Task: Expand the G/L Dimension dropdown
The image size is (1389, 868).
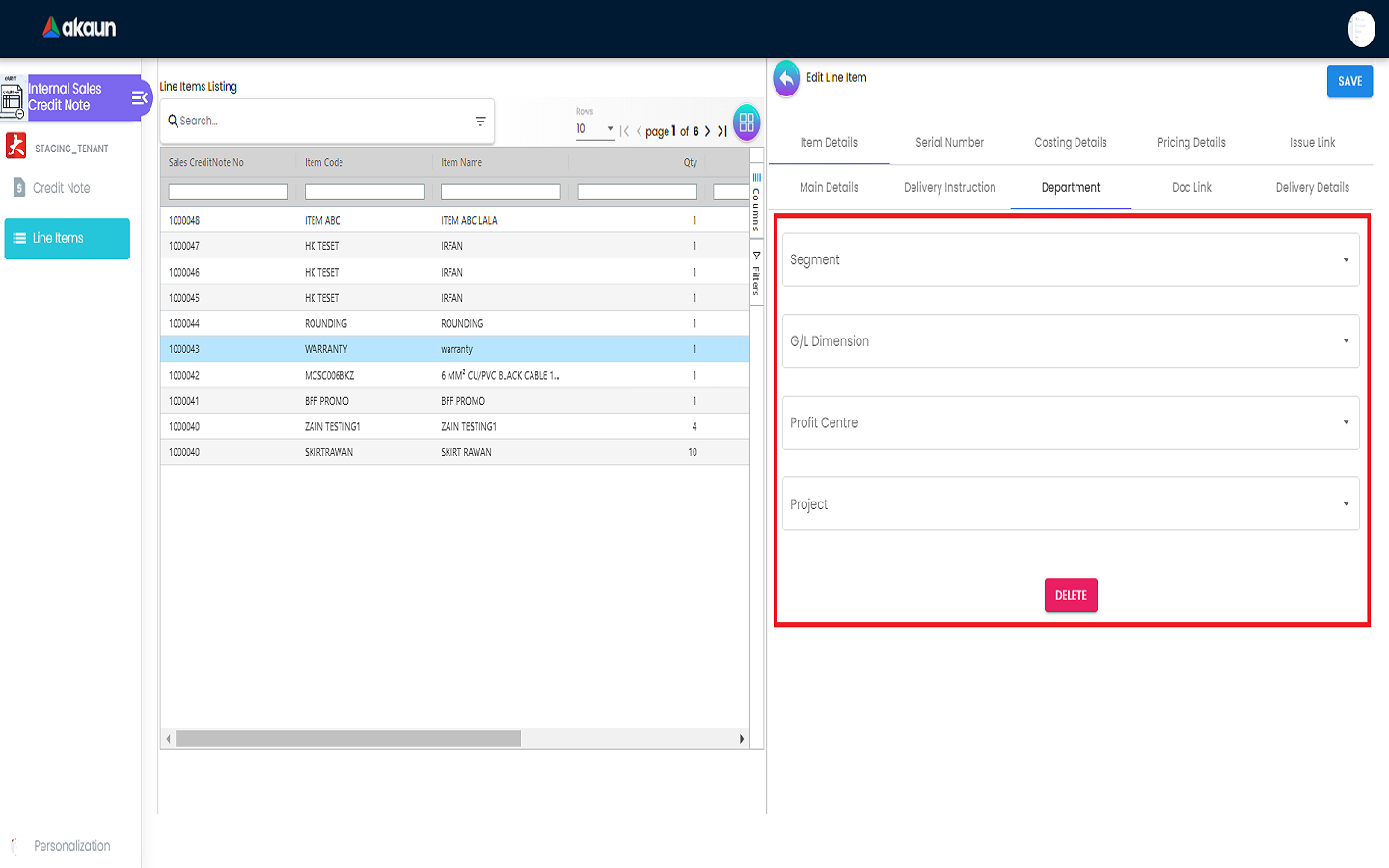Action: 1070,341
